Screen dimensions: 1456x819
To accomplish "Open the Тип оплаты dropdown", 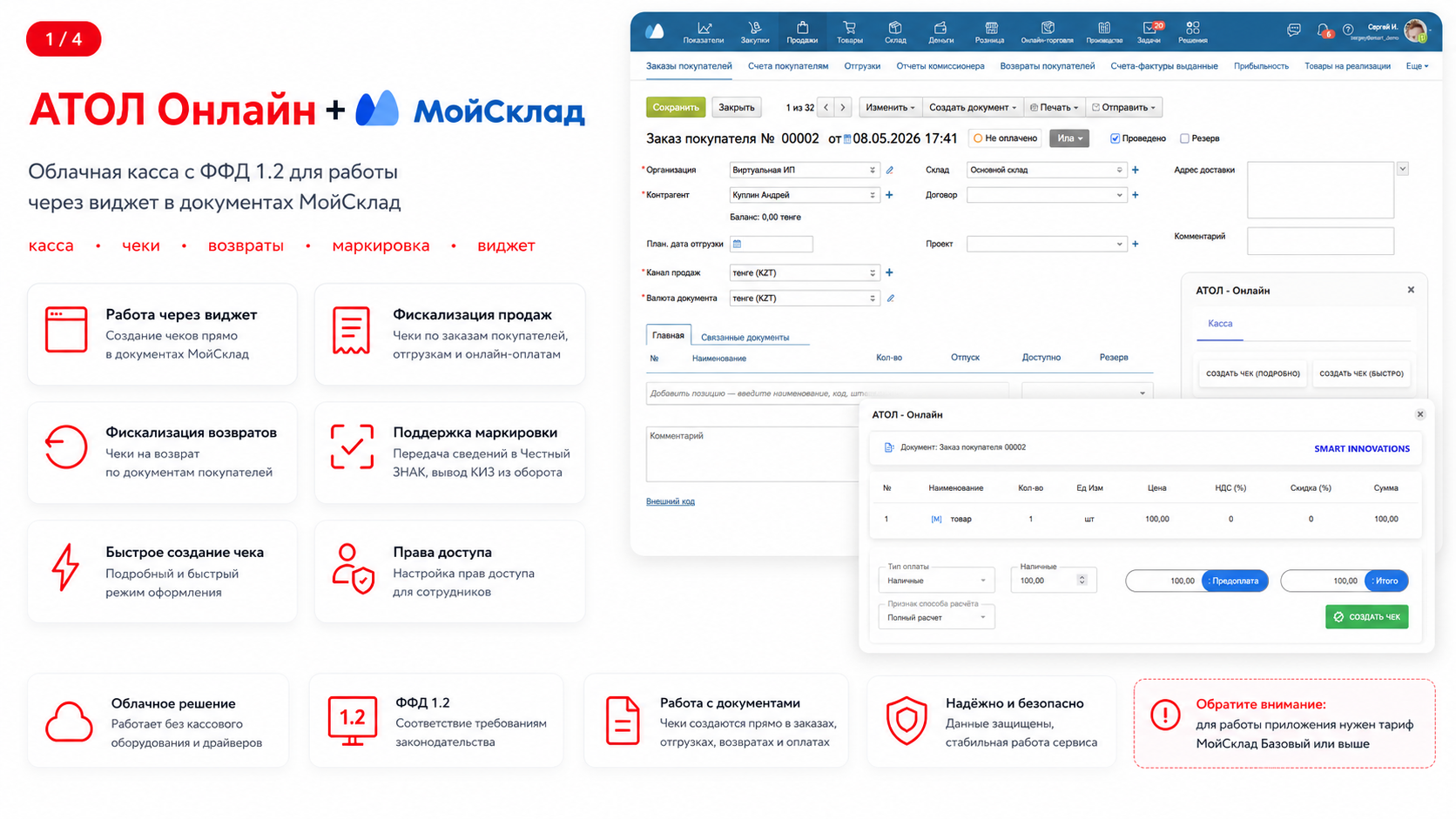I will tap(936, 581).
